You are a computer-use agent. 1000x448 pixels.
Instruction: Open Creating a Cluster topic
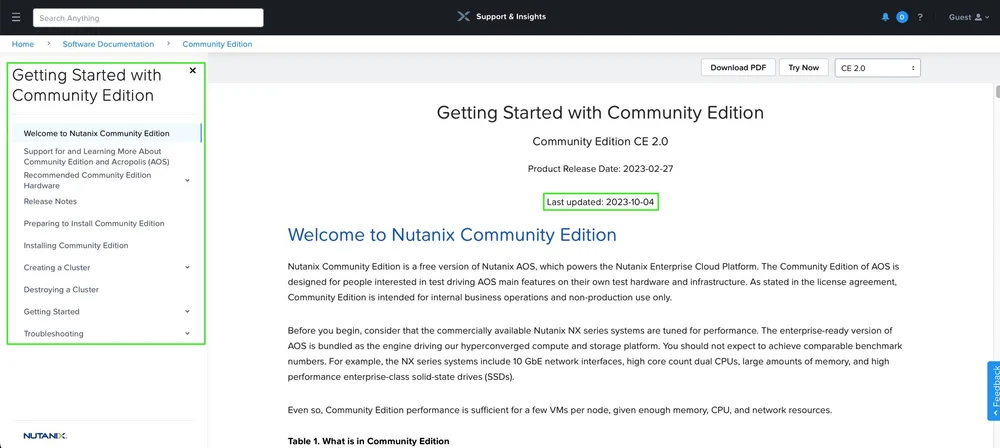click(x=57, y=267)
